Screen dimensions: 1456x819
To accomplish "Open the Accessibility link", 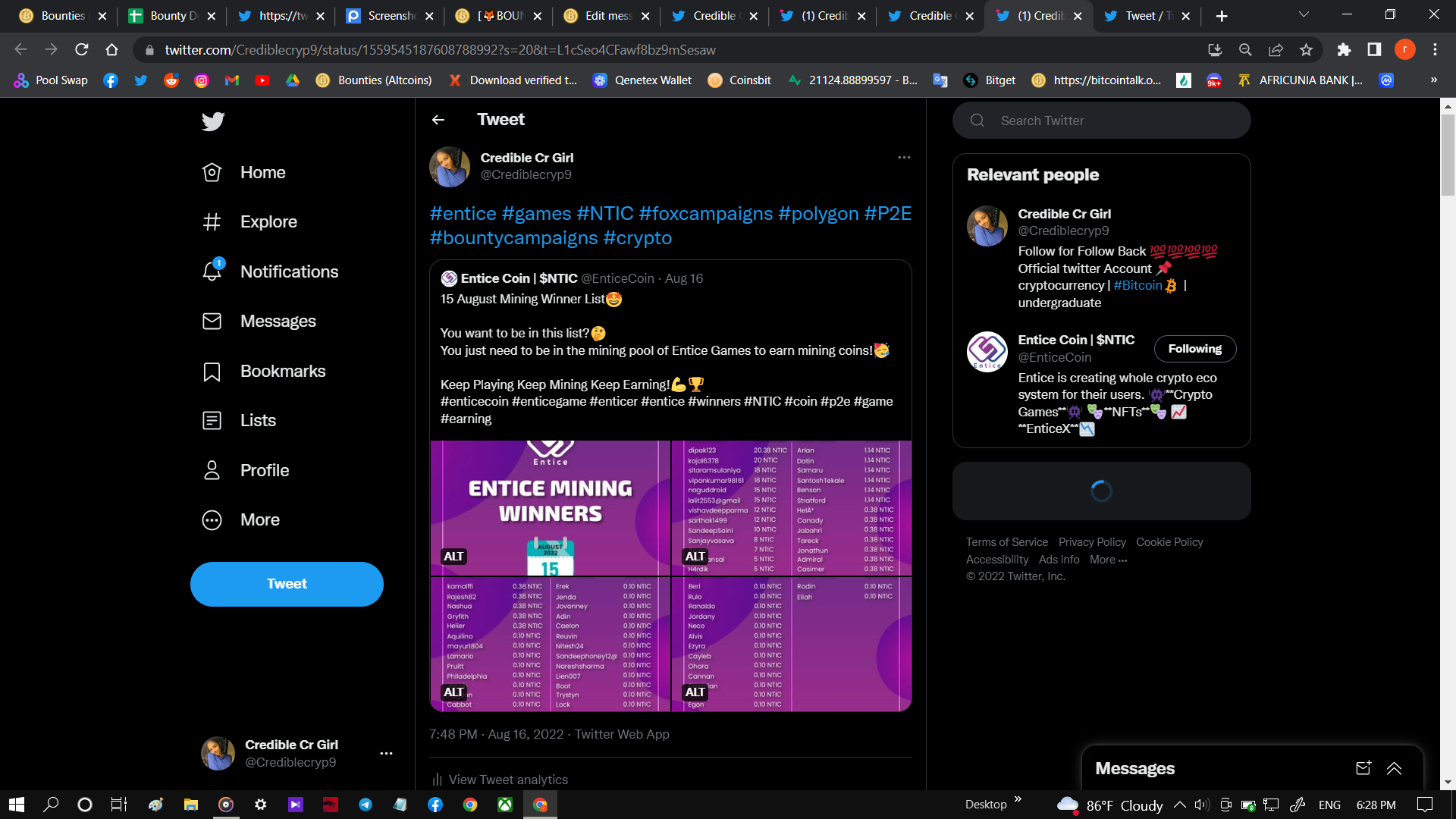I will (x=997, y=560).
